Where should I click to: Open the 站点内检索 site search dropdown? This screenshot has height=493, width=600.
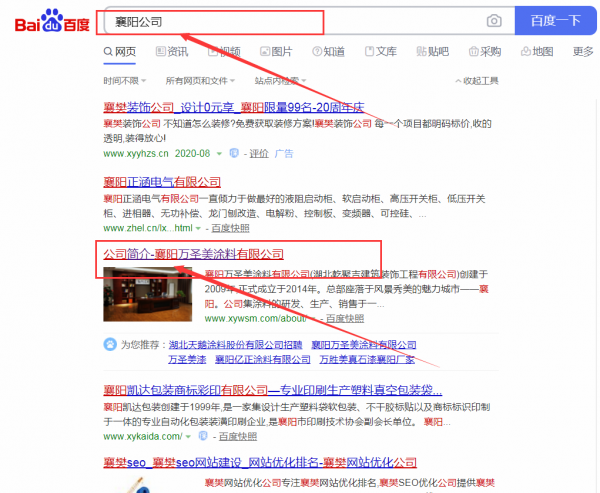281,80
